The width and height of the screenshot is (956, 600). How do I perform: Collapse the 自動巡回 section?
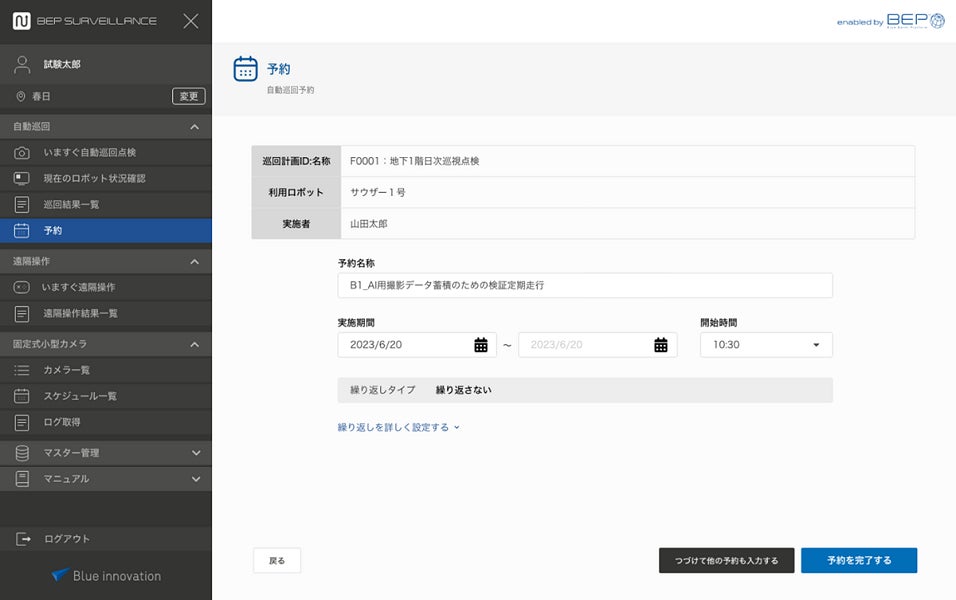(194, 127)
